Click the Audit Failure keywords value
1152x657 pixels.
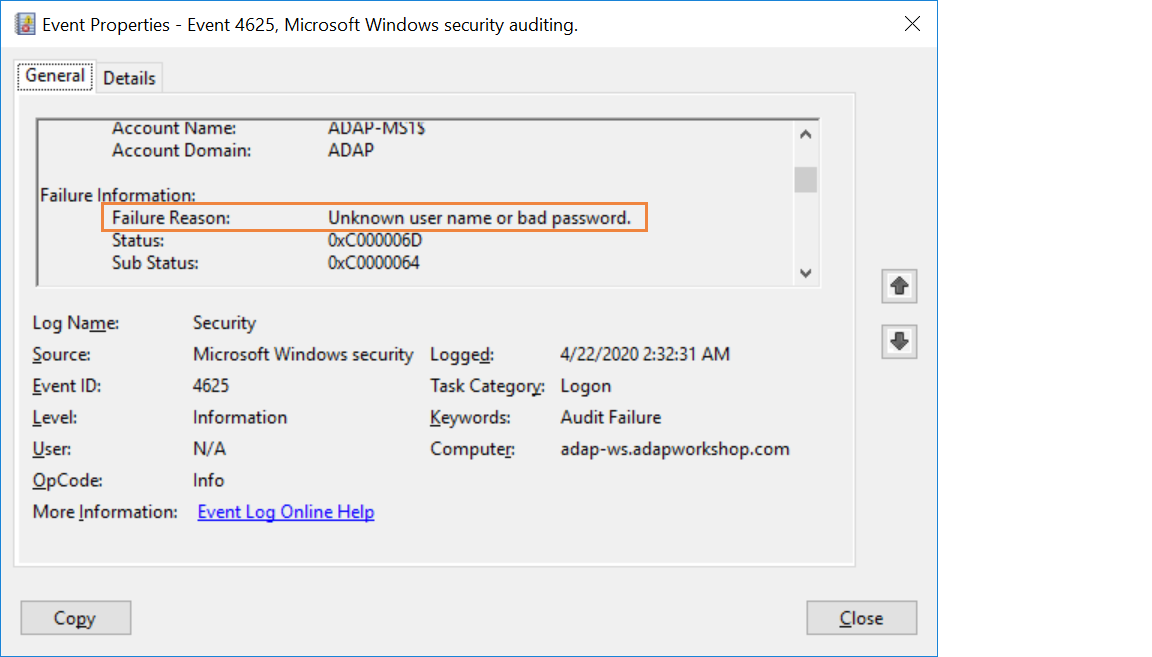(x=611, y=417)
